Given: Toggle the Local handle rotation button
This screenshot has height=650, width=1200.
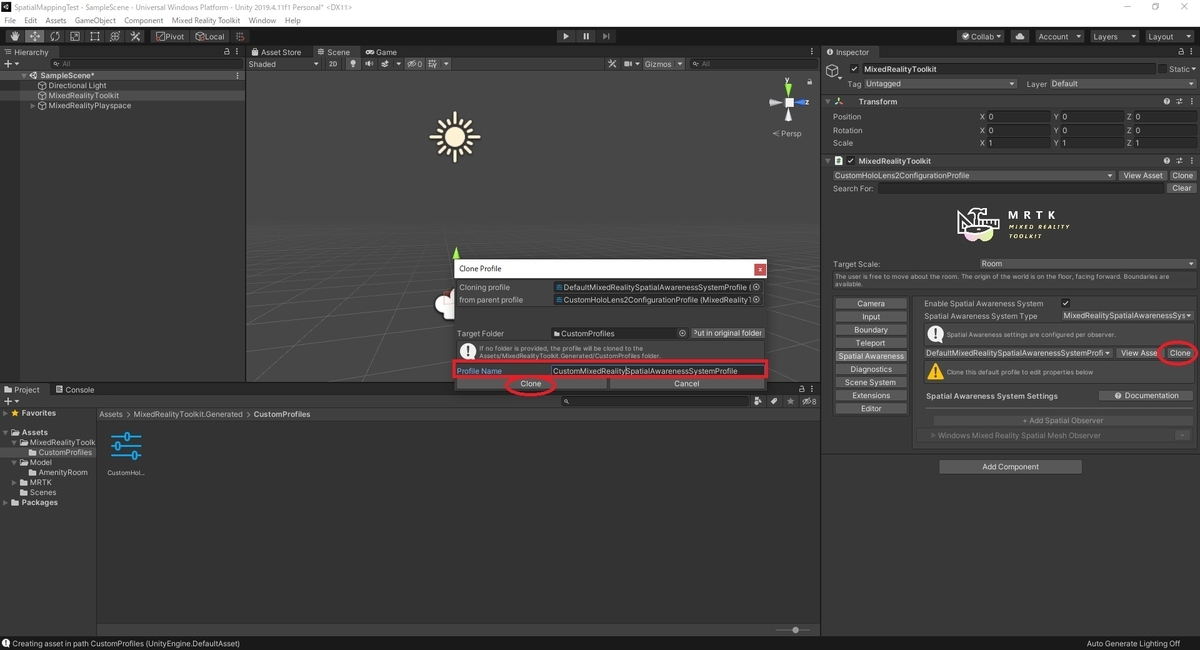Looking at the screenshot, I should (210, 36).
